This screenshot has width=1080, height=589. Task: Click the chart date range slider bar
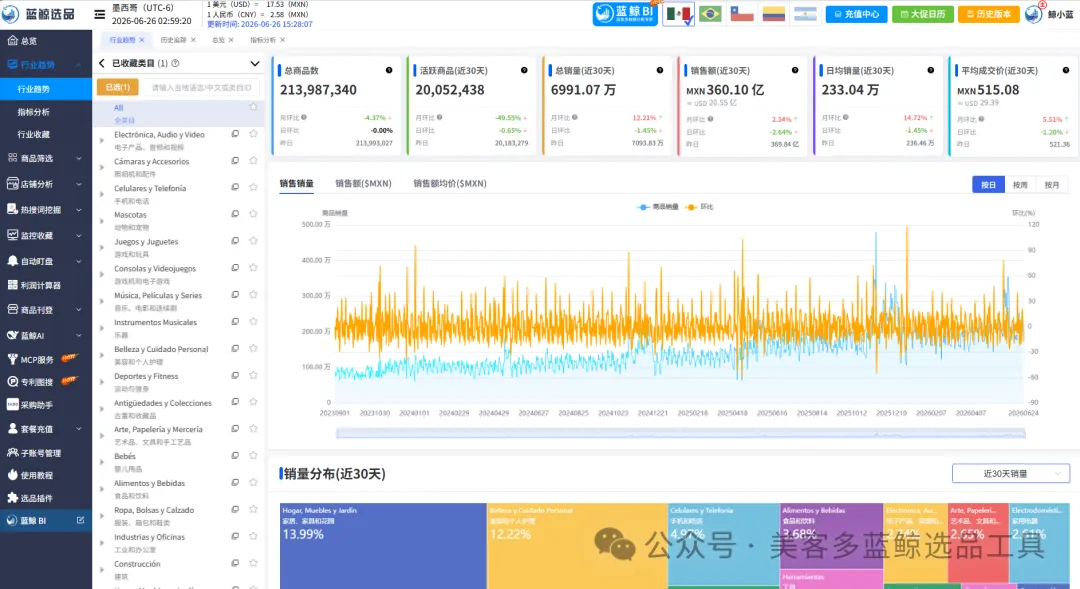(x=681, y=433)
